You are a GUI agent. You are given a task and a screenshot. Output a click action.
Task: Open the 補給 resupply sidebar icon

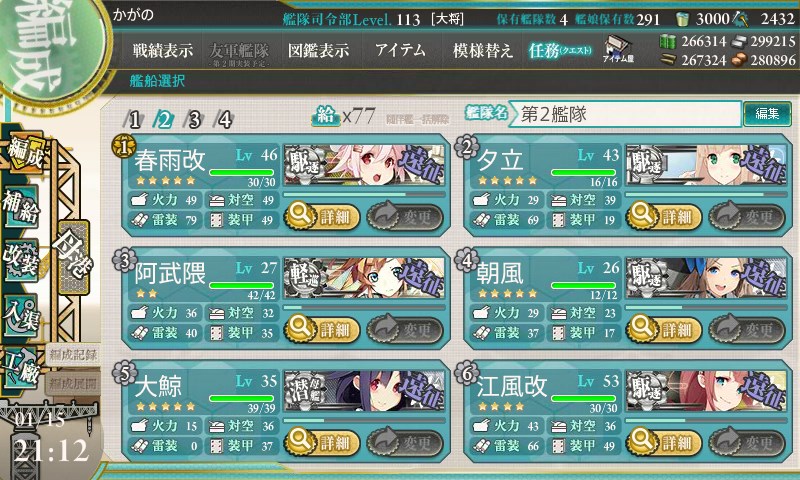coord(21,206)
